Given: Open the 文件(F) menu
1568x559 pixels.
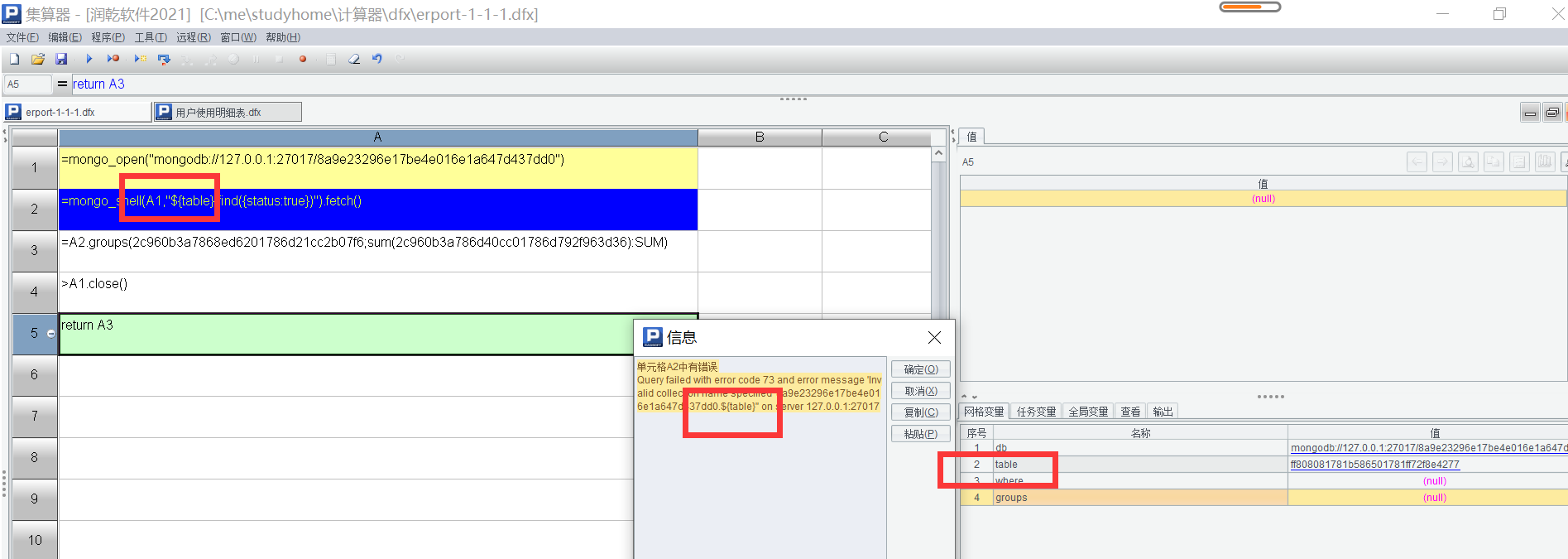Looking at the screenshot, I should pyautogui.click(x=22, y=37).
